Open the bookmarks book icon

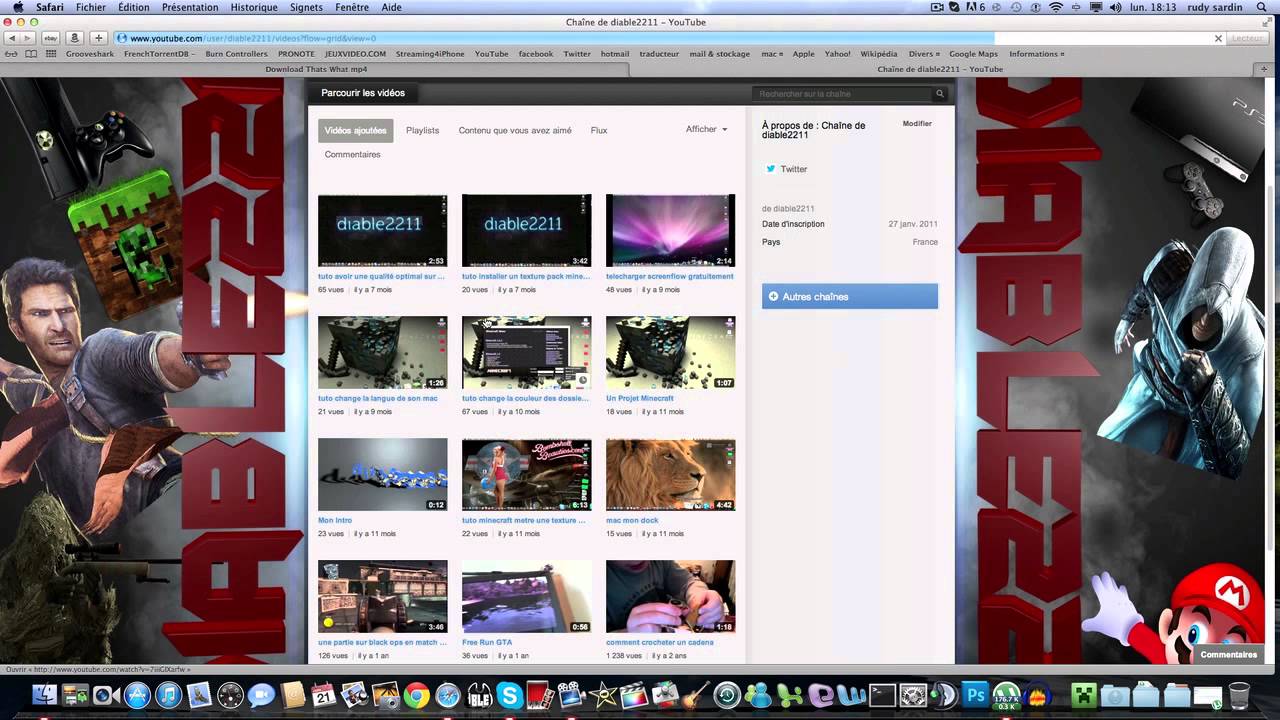(x=31, y=54)
